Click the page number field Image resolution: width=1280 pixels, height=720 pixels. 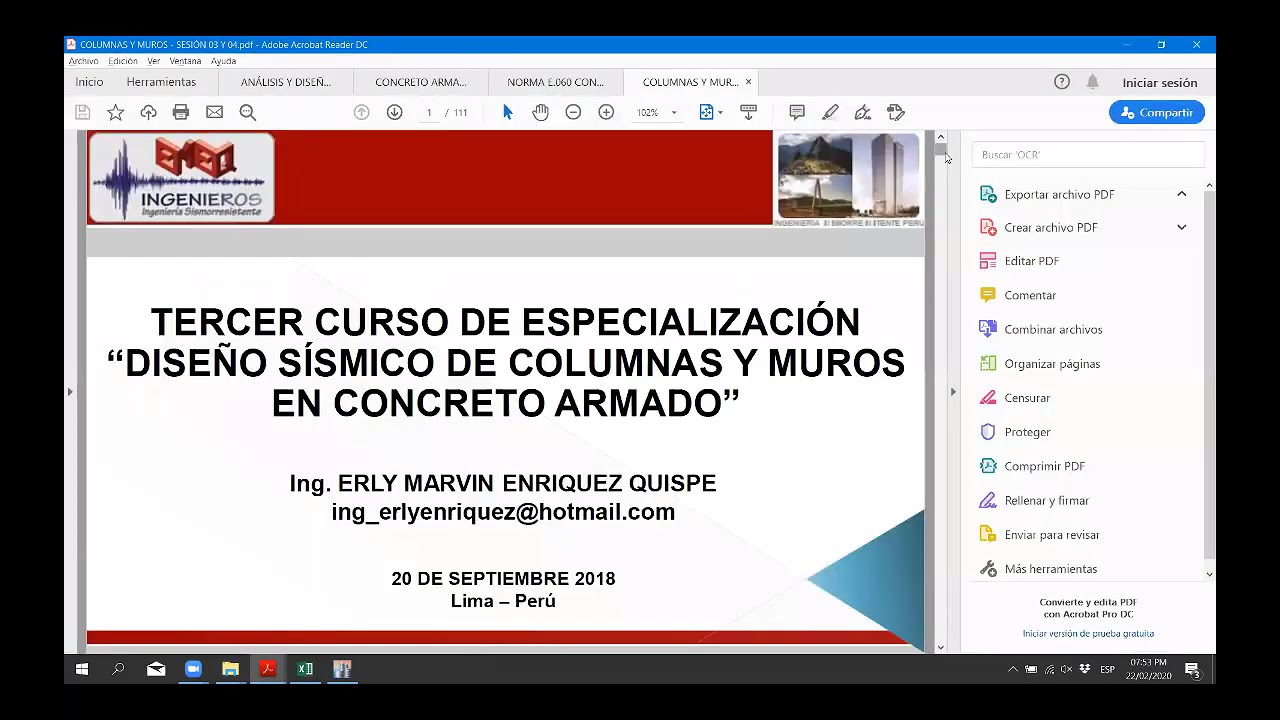tap(429, 113)
